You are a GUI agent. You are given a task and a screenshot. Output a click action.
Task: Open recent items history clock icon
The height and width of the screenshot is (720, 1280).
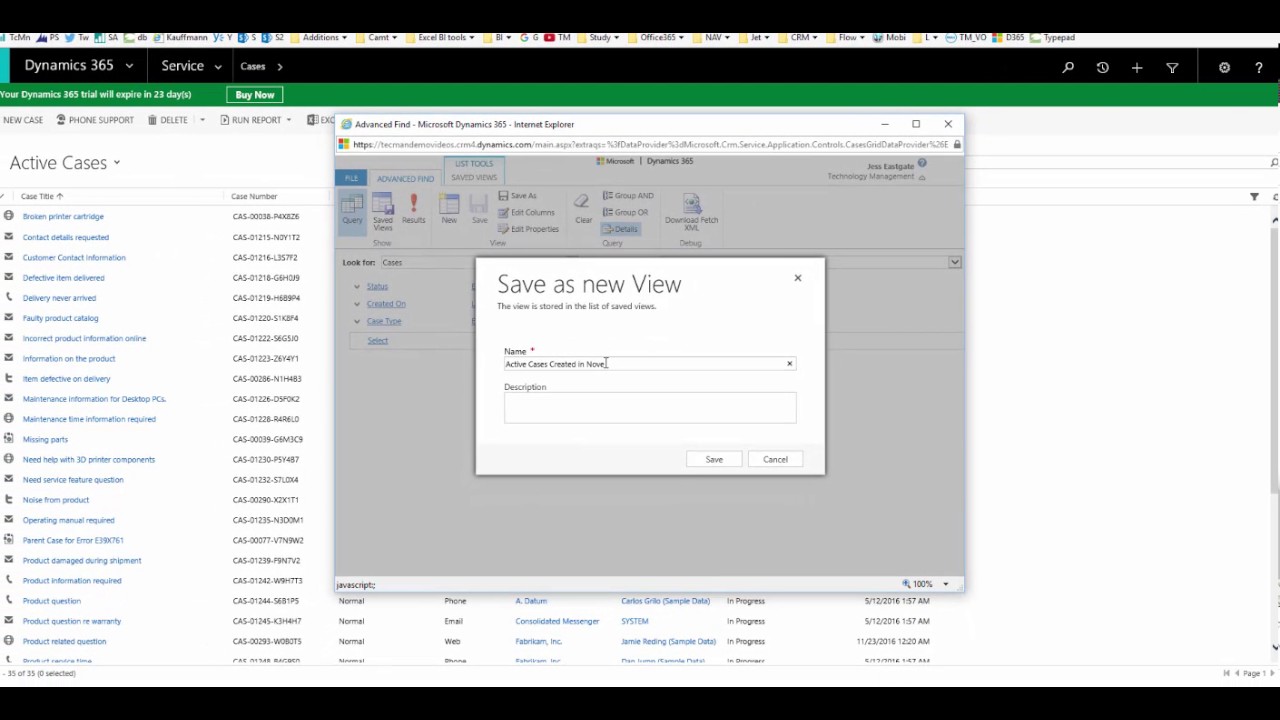click(x=1102, y=67)
